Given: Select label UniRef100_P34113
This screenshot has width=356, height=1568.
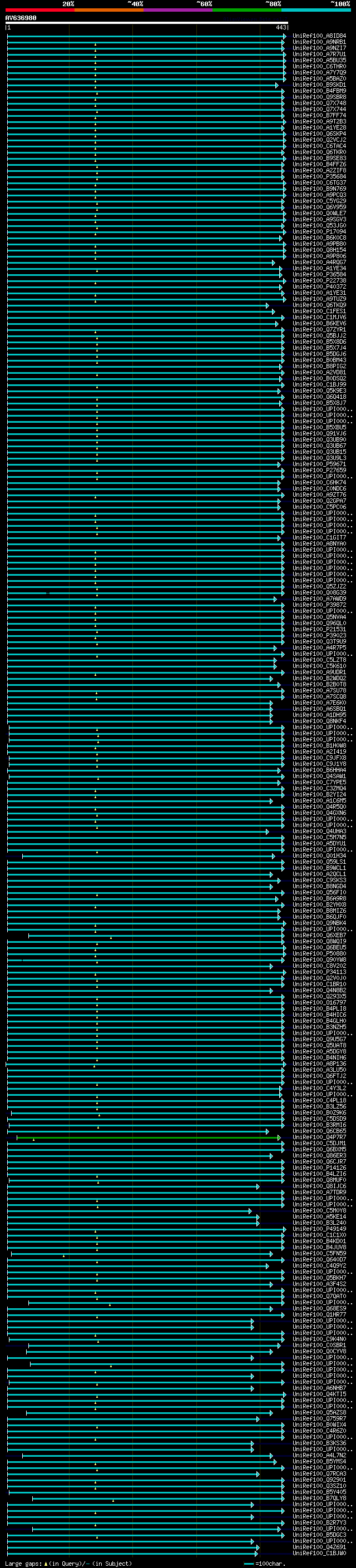Looking at the screenshot, I should tap(319, 972).
